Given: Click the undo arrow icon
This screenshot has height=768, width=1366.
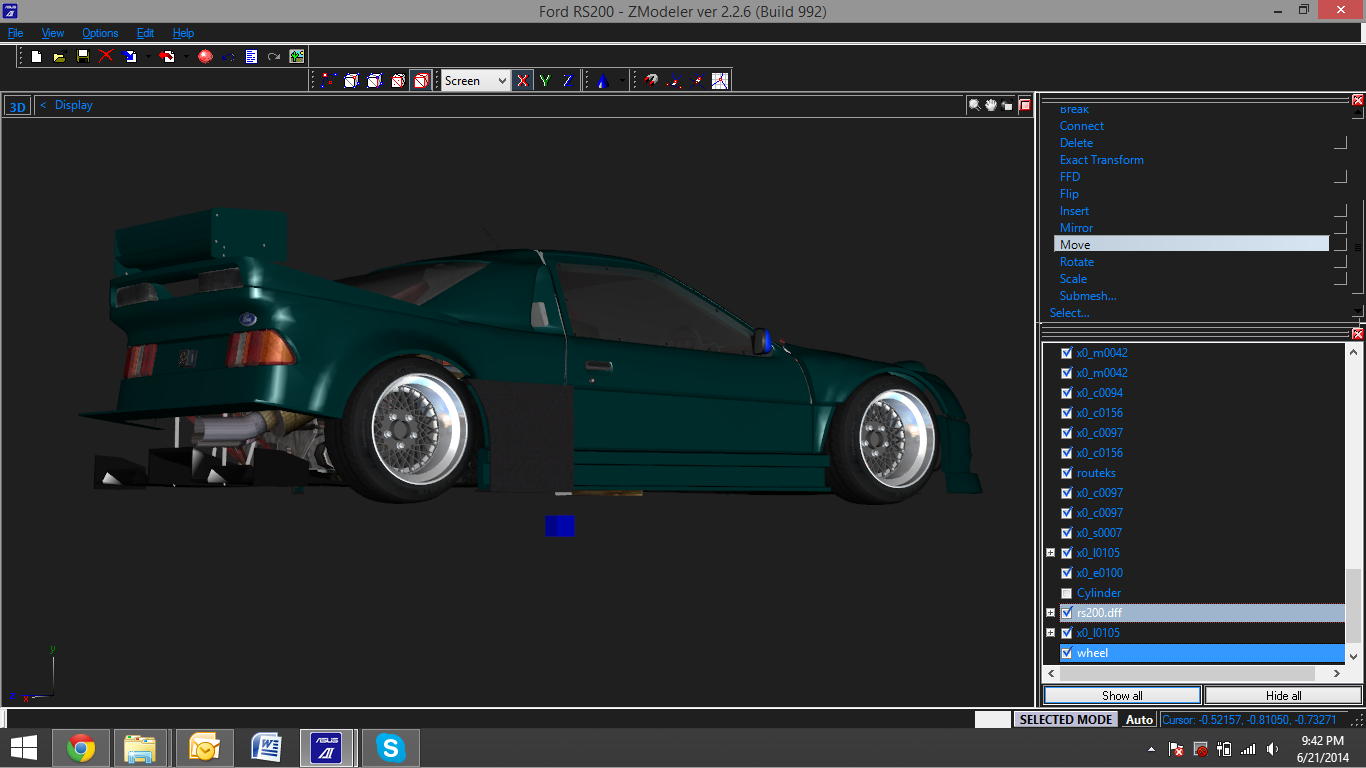Looking at the screenshot, I should tap(228, 56).
